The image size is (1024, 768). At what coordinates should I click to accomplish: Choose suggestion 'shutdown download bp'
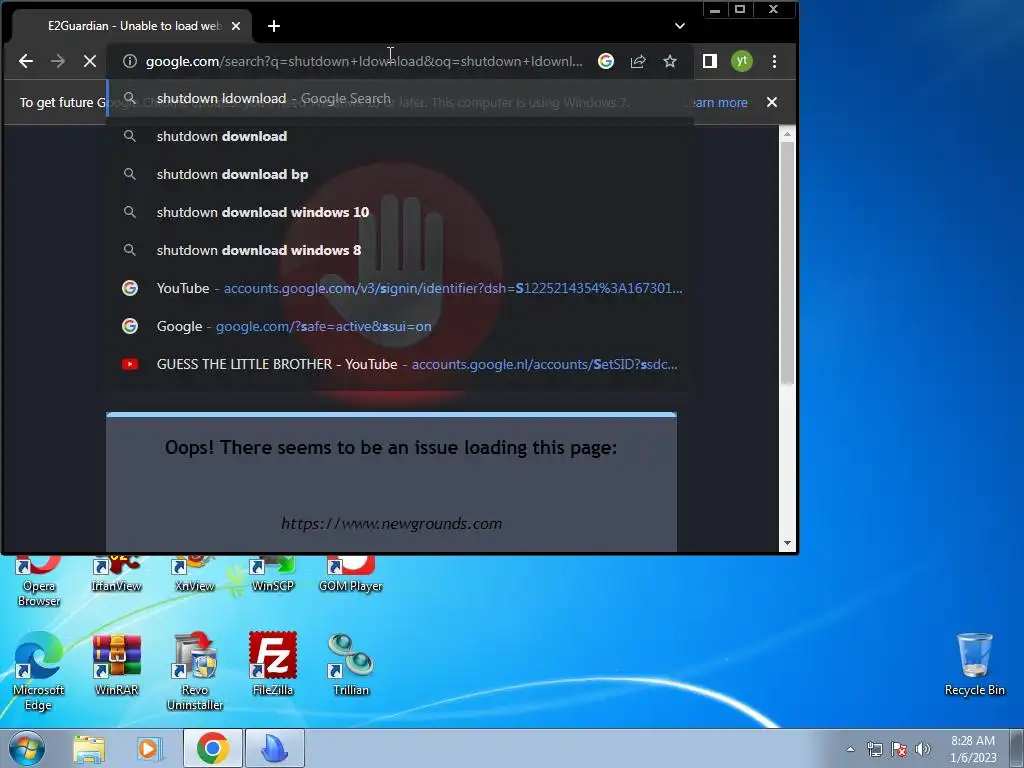(400, 174)
